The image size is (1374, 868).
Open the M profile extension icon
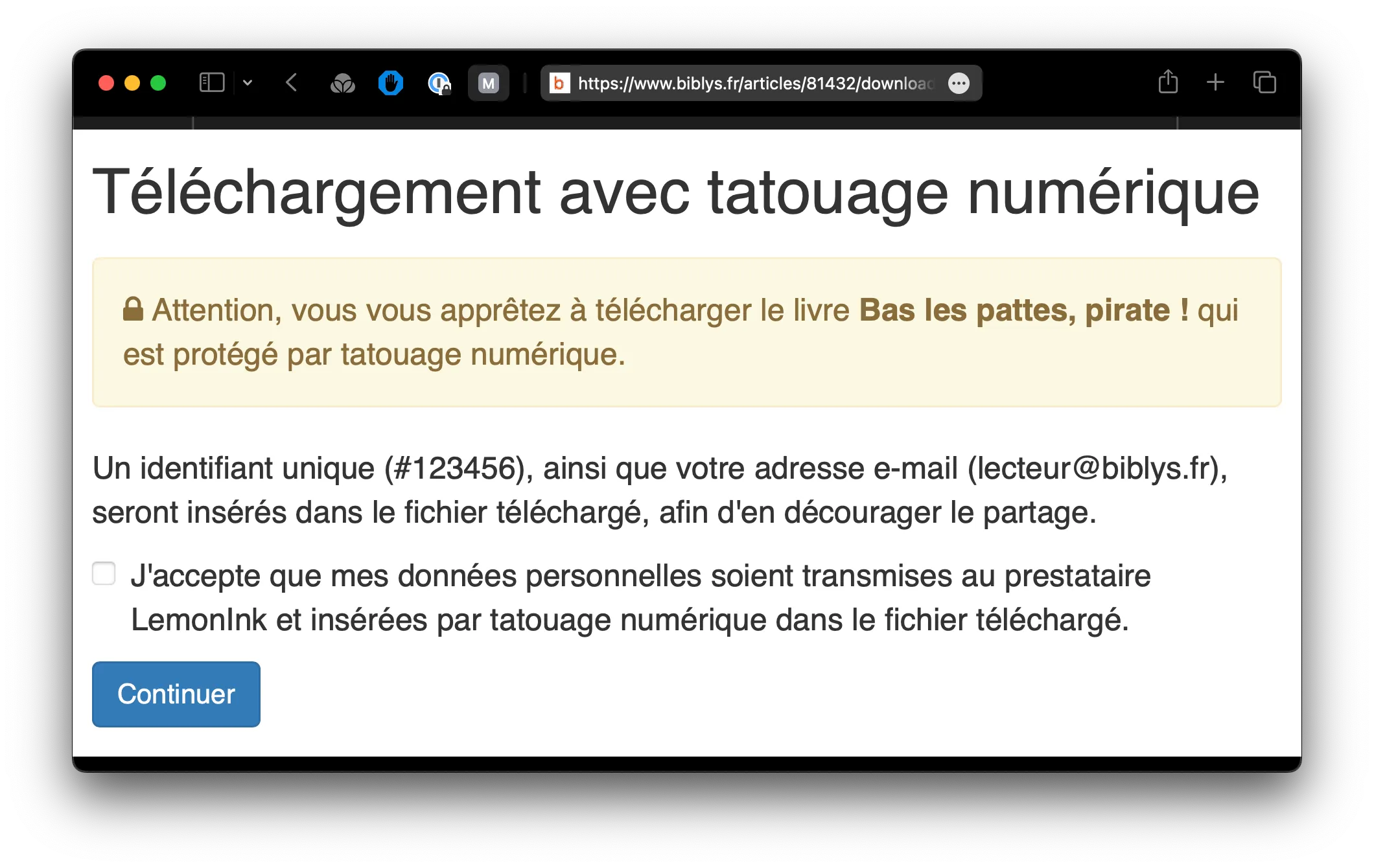click(x=489, y=83)
